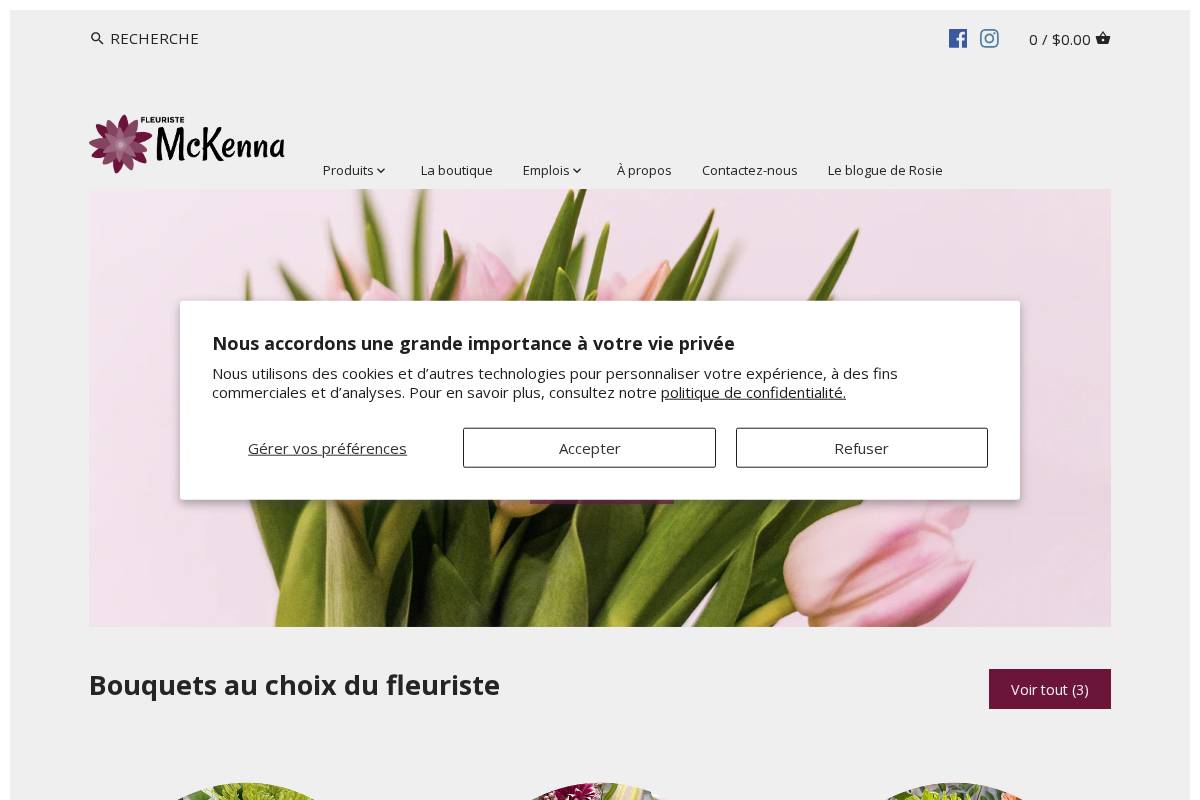
Task: Click the Fleuriste McKenna flower logo
Action: pos(186,143)
